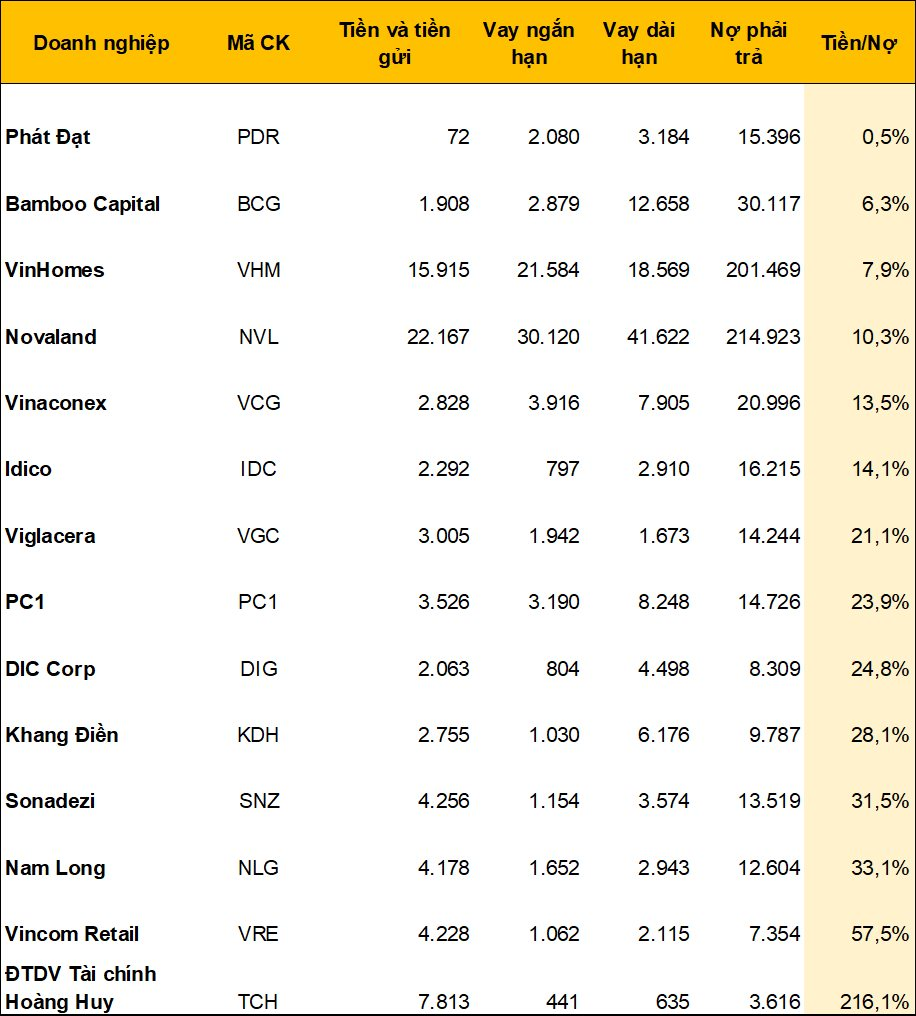This screenshot has width=916, height=1016.
Task: Click Novaland's ratio 10,3%
Action: [x=880, y=337]
